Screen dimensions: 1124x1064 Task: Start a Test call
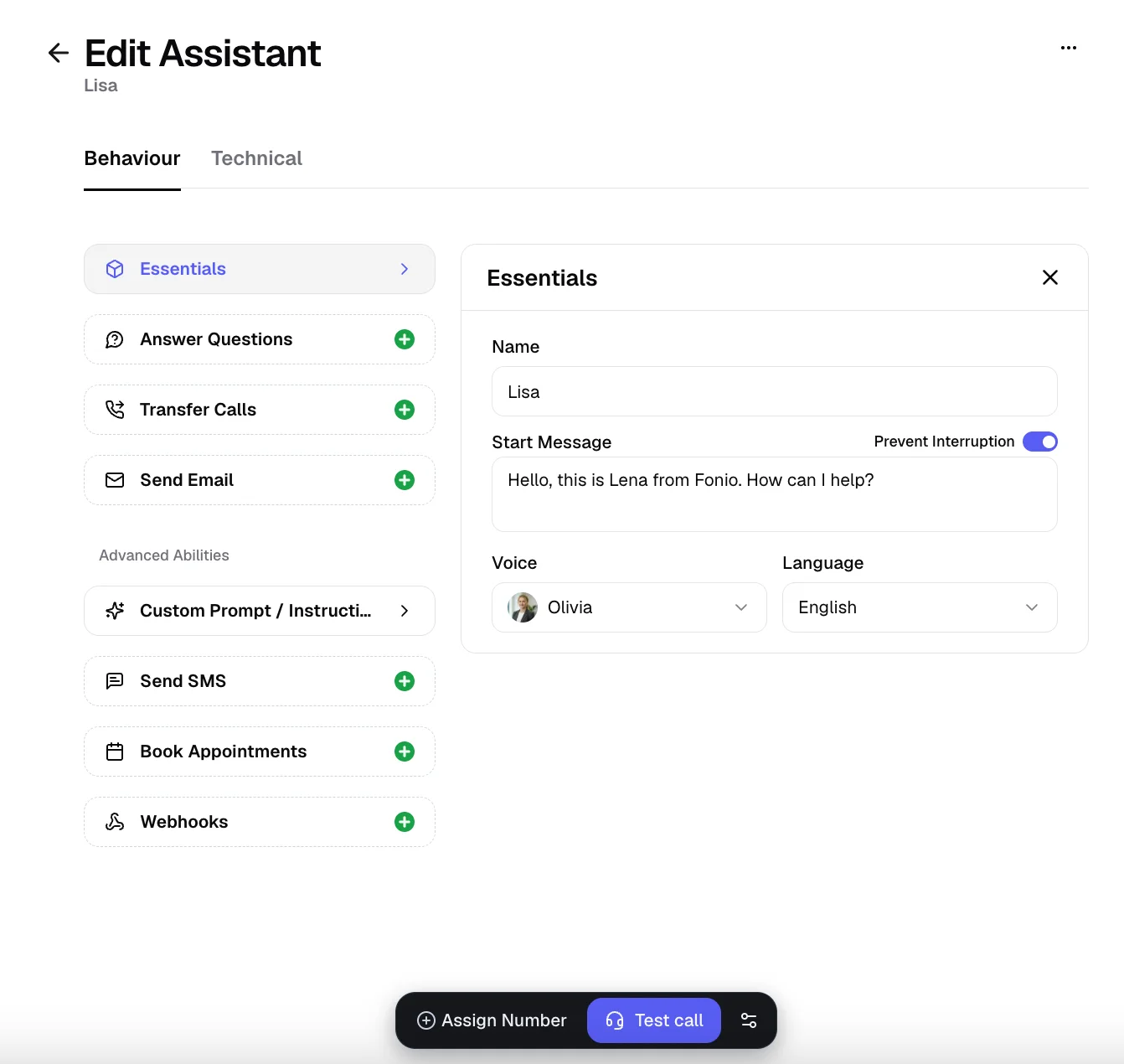654,1020
